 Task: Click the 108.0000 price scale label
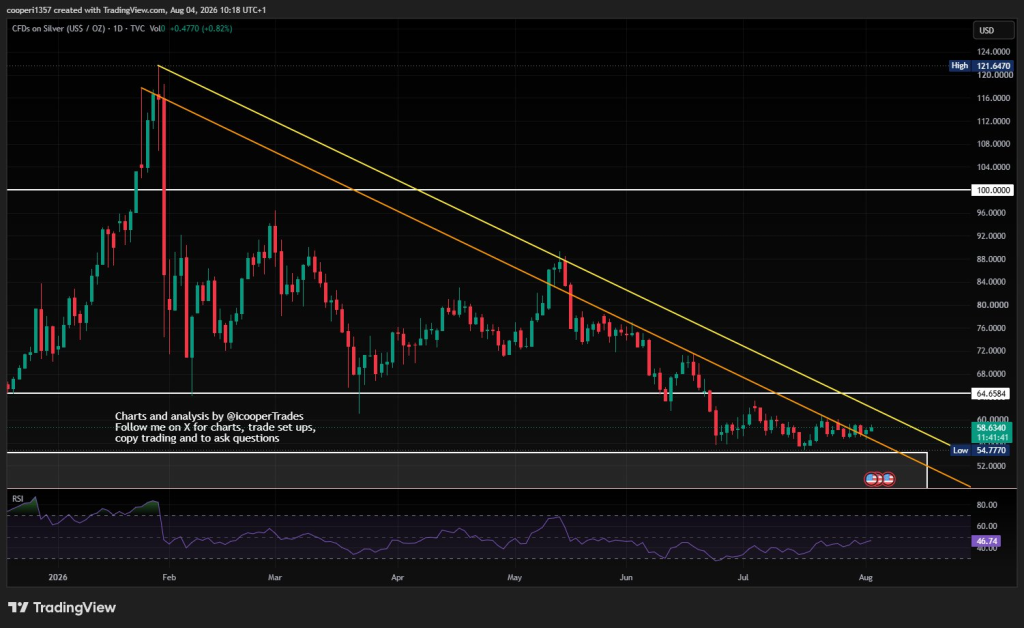(993, 144)
